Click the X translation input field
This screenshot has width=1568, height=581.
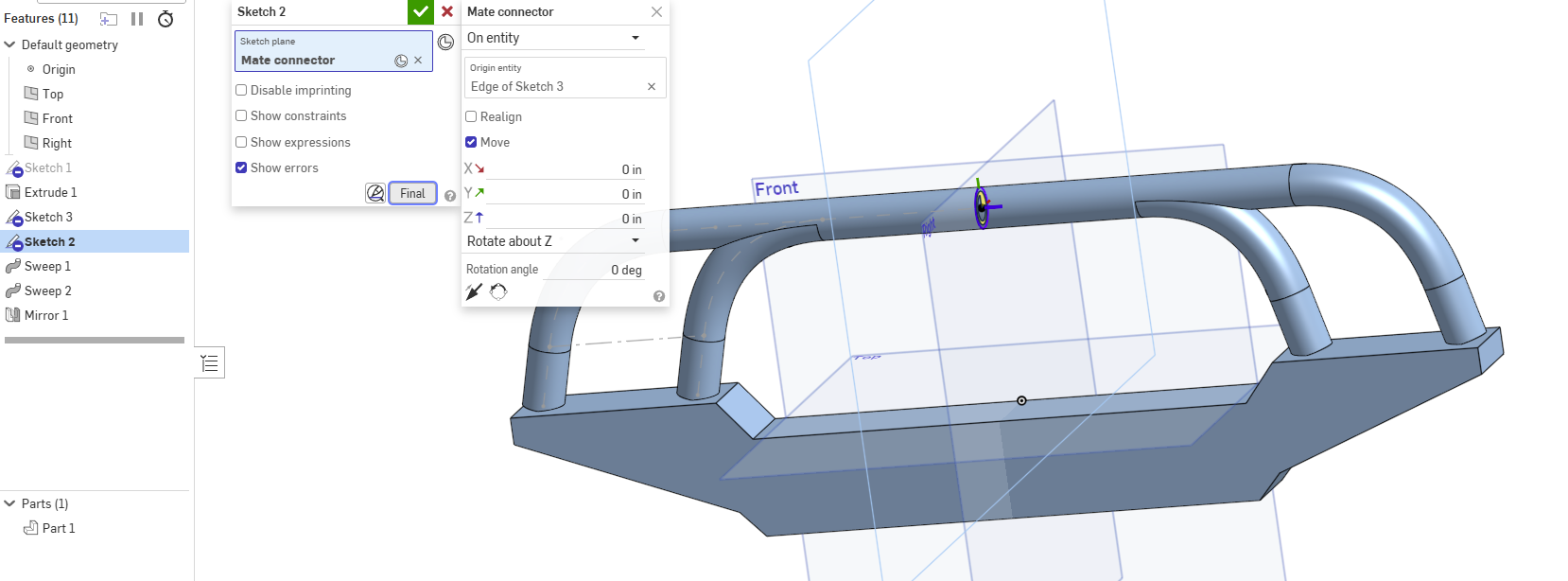566,169
